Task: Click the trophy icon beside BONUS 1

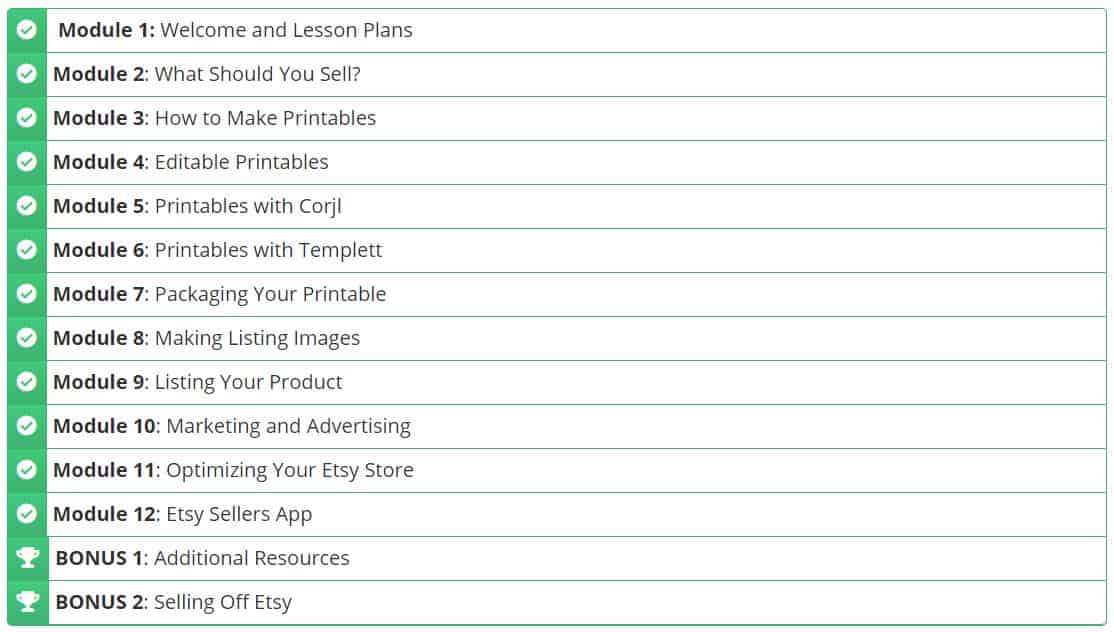Action: 27,558
